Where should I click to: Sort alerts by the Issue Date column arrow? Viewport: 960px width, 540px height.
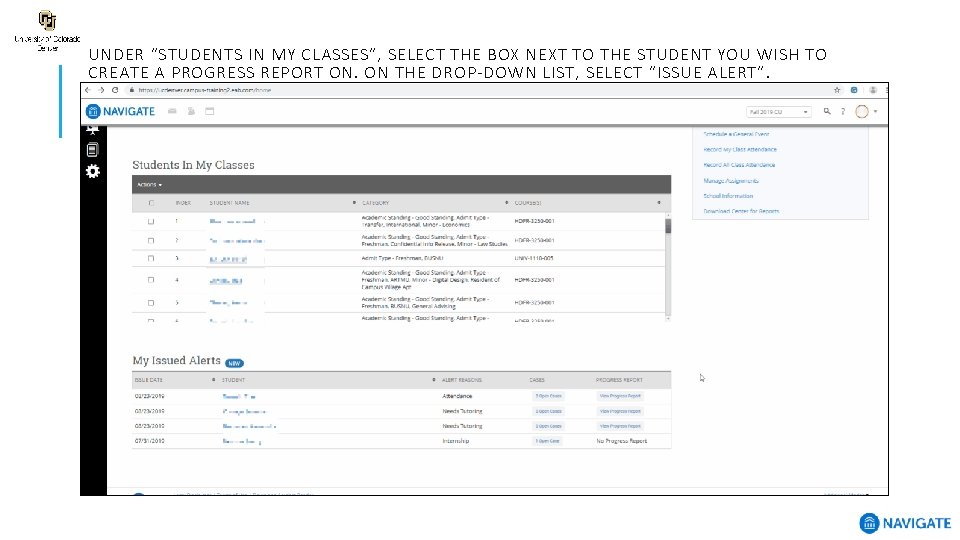(x=213, y=380)
